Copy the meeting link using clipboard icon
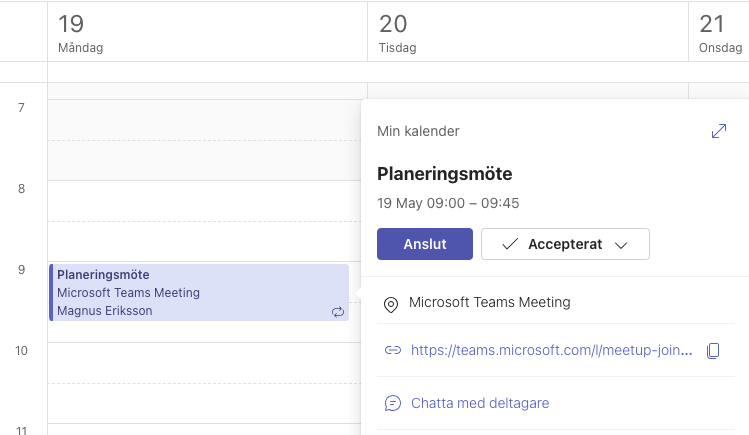This screenshot has width=749, height=435. (713, 350)
